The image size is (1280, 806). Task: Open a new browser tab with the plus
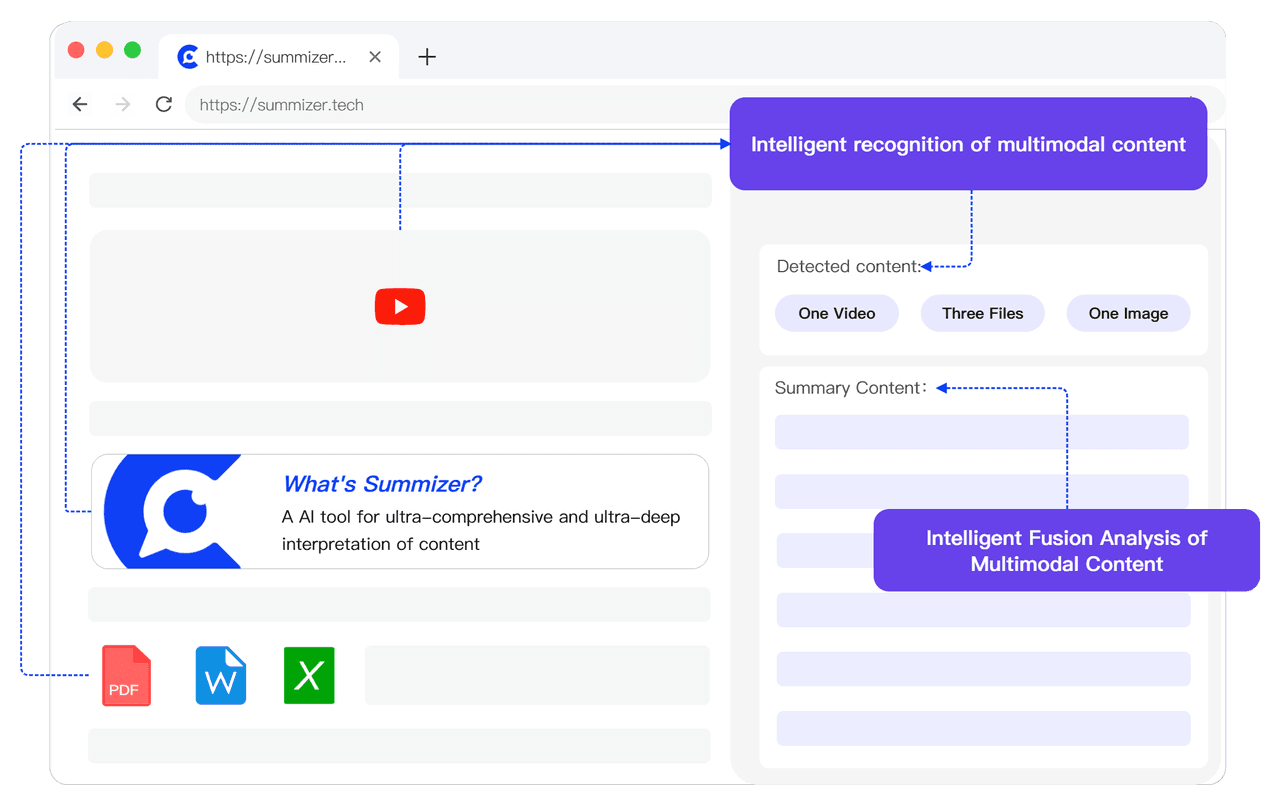pos(427,57)
